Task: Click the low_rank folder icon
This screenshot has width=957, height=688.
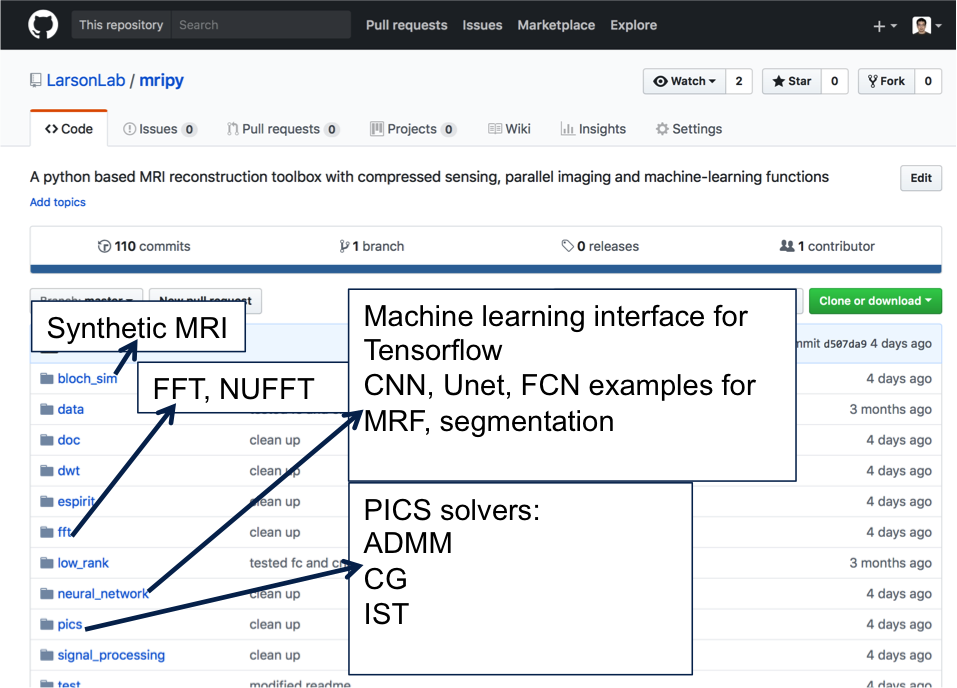Action: tap(46, 563)
